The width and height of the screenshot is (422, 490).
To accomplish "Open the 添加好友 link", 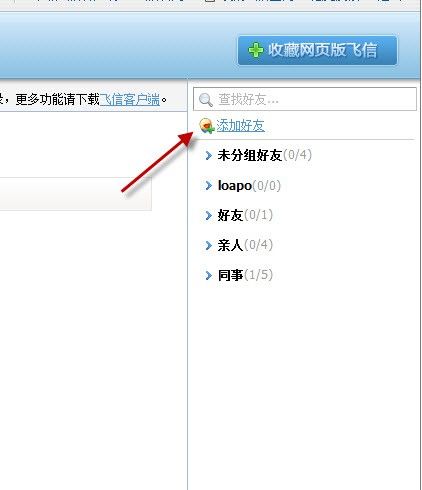I will point(240,126).
